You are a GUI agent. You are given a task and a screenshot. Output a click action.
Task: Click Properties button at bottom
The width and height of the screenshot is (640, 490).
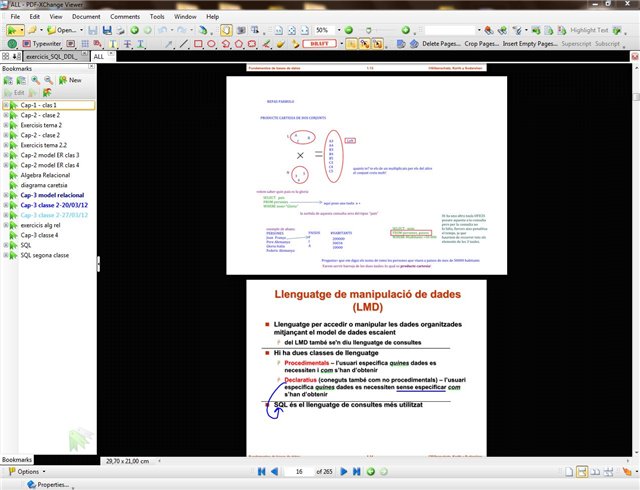point(48,485)
